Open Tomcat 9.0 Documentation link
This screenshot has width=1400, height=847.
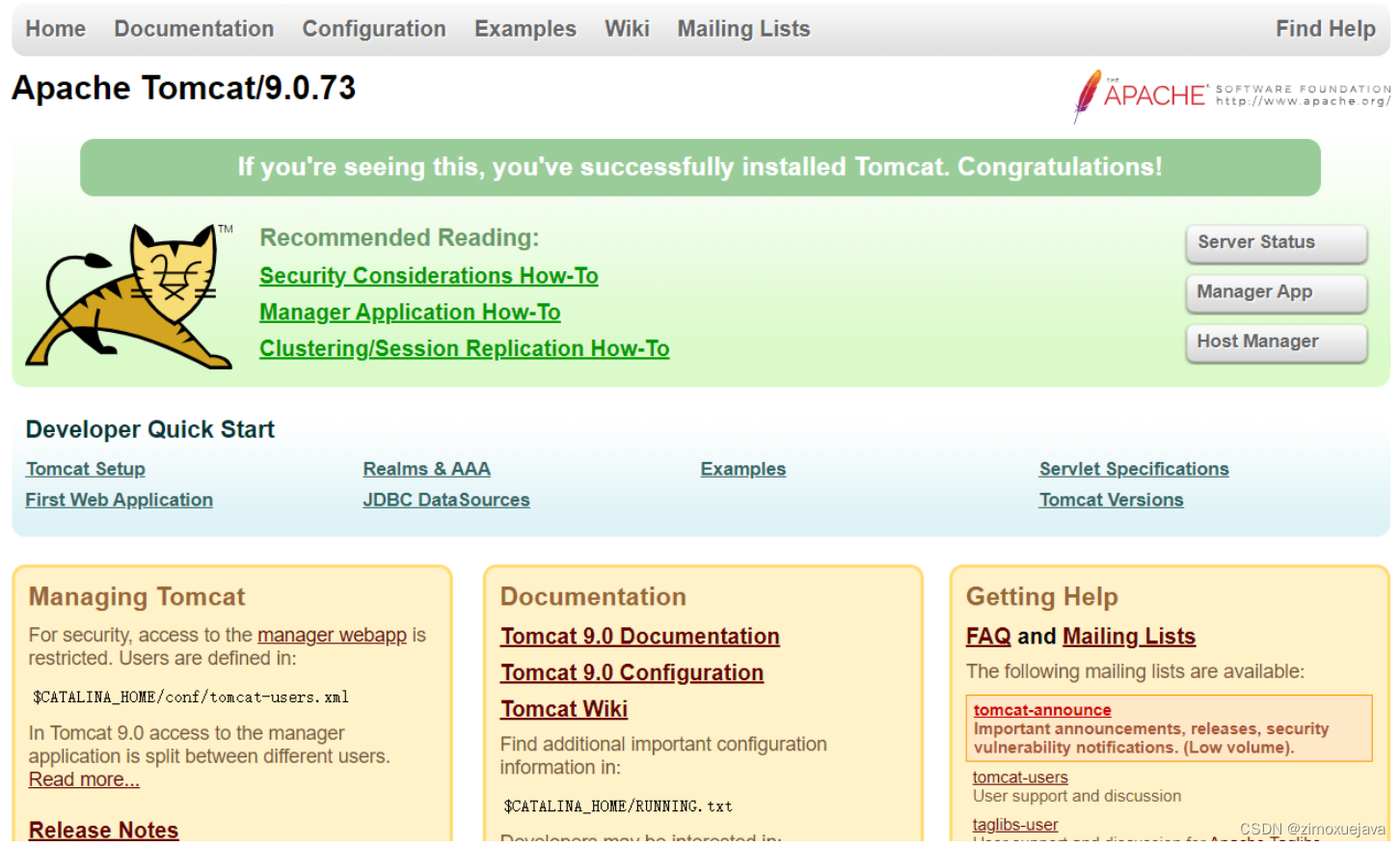tap(640, 637)
